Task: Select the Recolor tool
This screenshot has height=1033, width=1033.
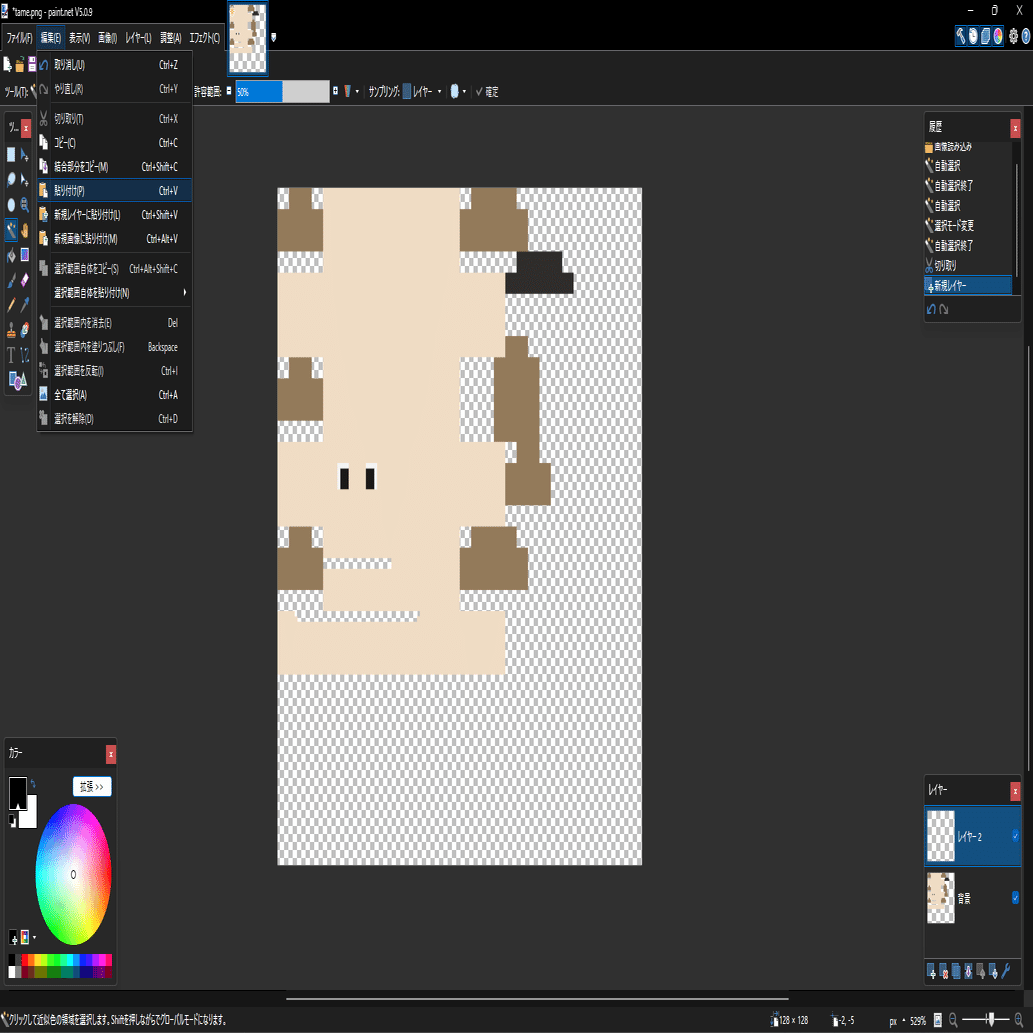Action: 25,330
